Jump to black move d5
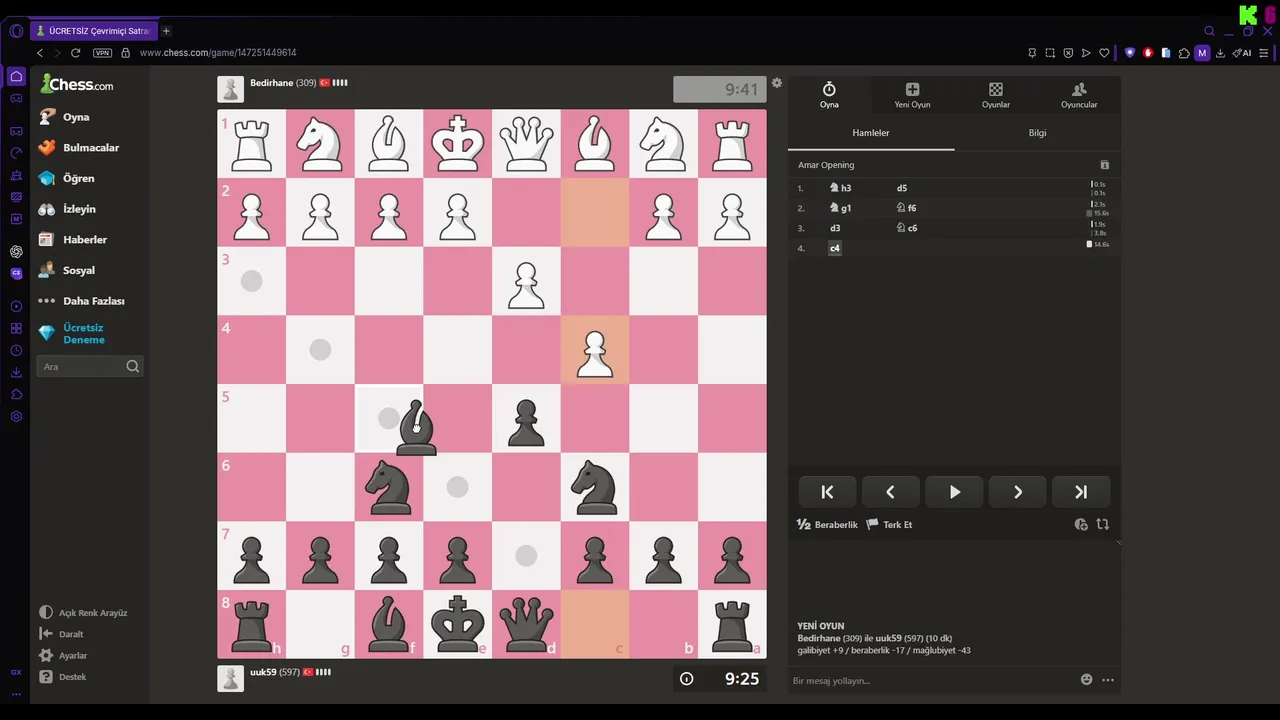The height and width of the screenshot is (720, 1280). pyautogui.click(x=902, y=188)
